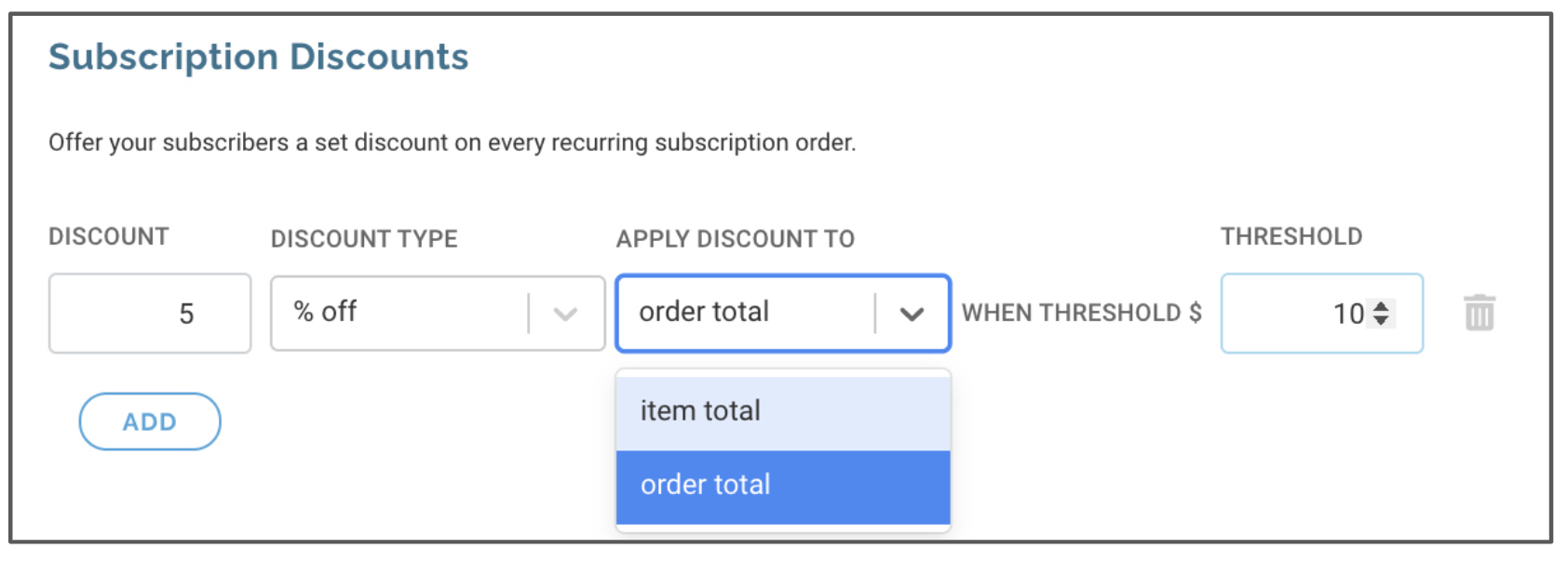Click the 'WHEN THRESHOLD $' label
The height and width of the screenshot is (562, 1568).
coord(1081,313)
